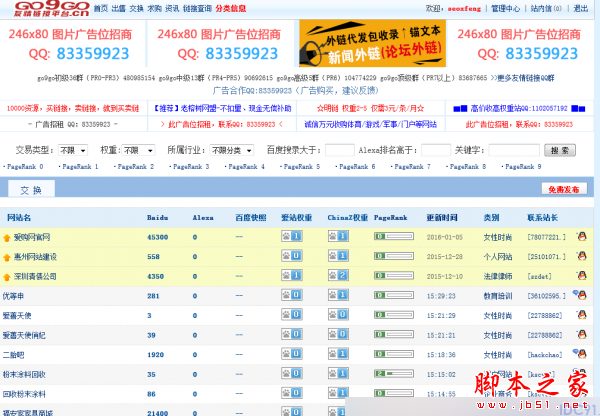Open the red 分类信息 navigation item
Viewport: 600px width, 416px height.
[x=230, y=8]
